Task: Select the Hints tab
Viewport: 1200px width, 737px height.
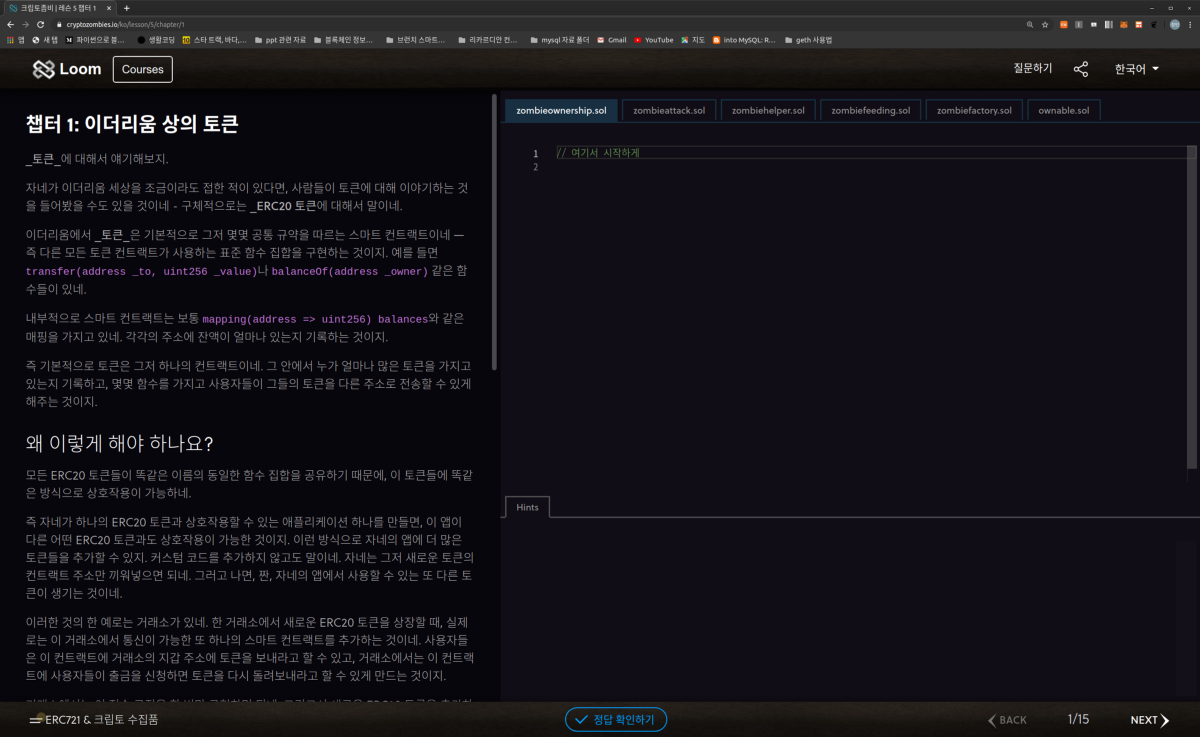Action: click(x=527, y=507)
